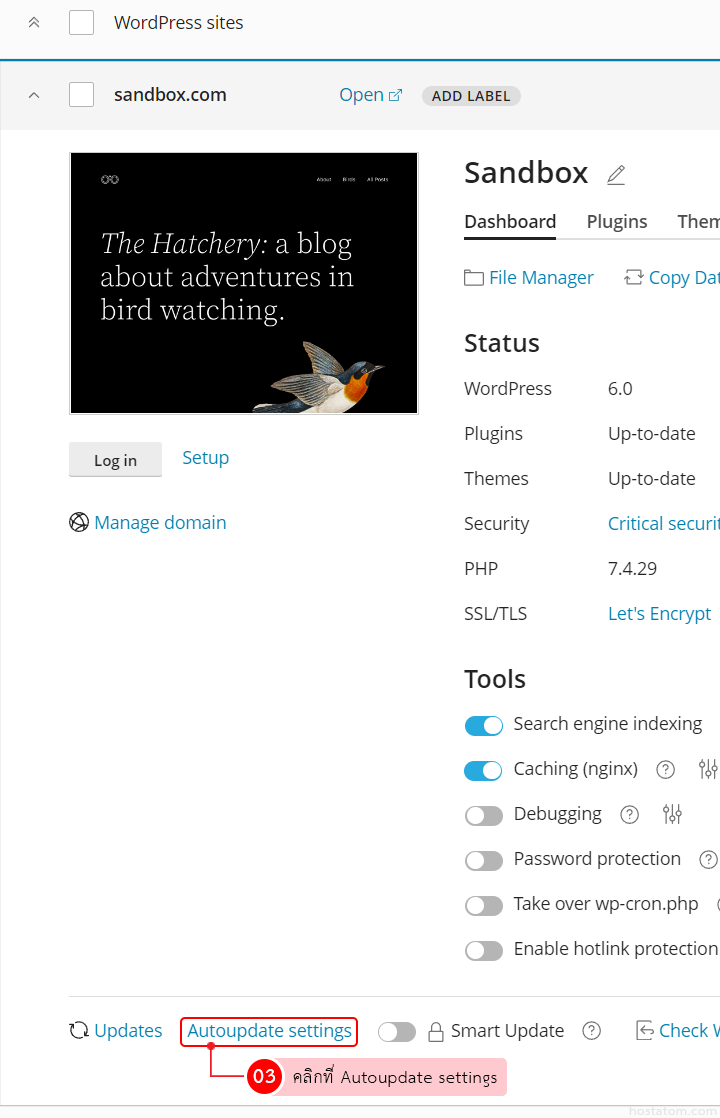720x1118 pixels.
Task: Open Caching (nginx) settings sliders icon
Action: [708, 769]
